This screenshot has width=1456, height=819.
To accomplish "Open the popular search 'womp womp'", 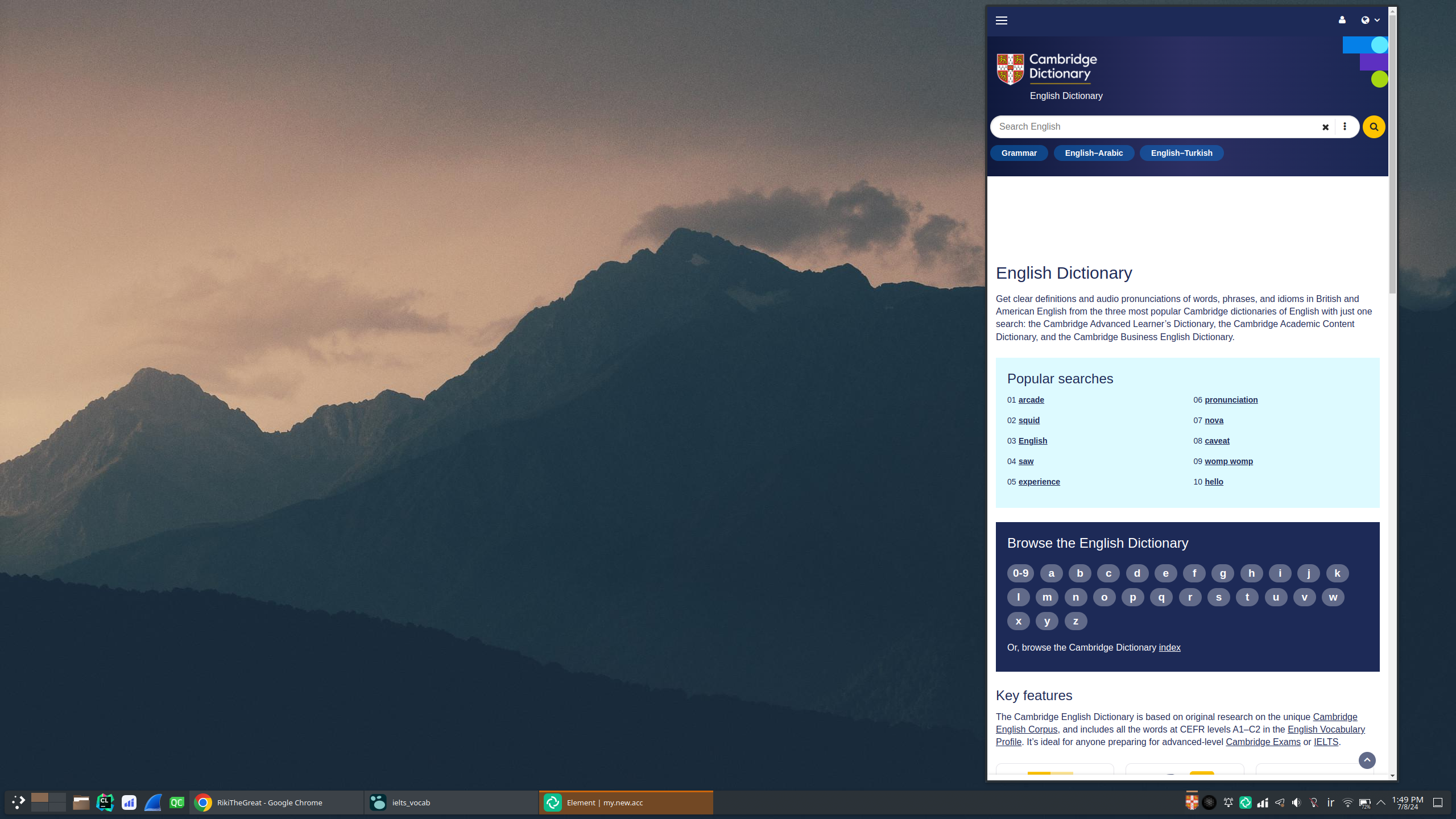I will pyautogui.click(x=1228, y=461).
